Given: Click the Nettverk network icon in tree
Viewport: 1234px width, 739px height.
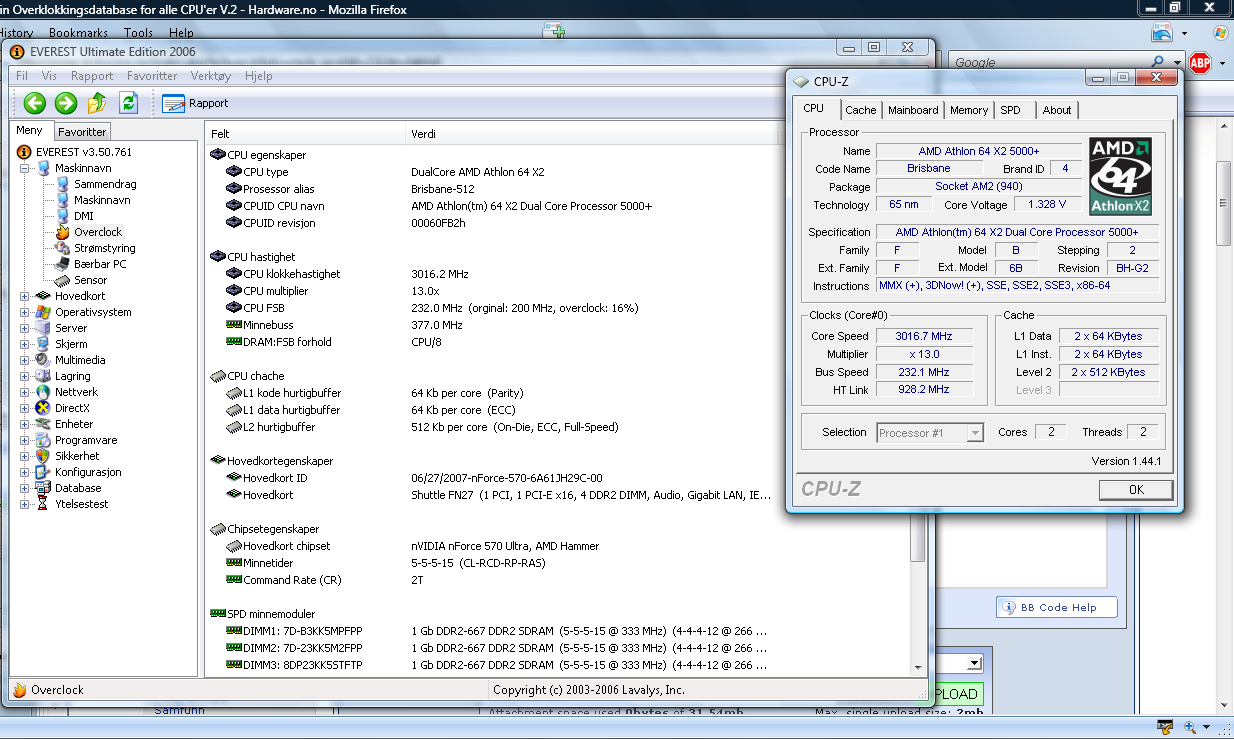Looking at the screenshot, I should pyautogui.click(x=44, y=392).
